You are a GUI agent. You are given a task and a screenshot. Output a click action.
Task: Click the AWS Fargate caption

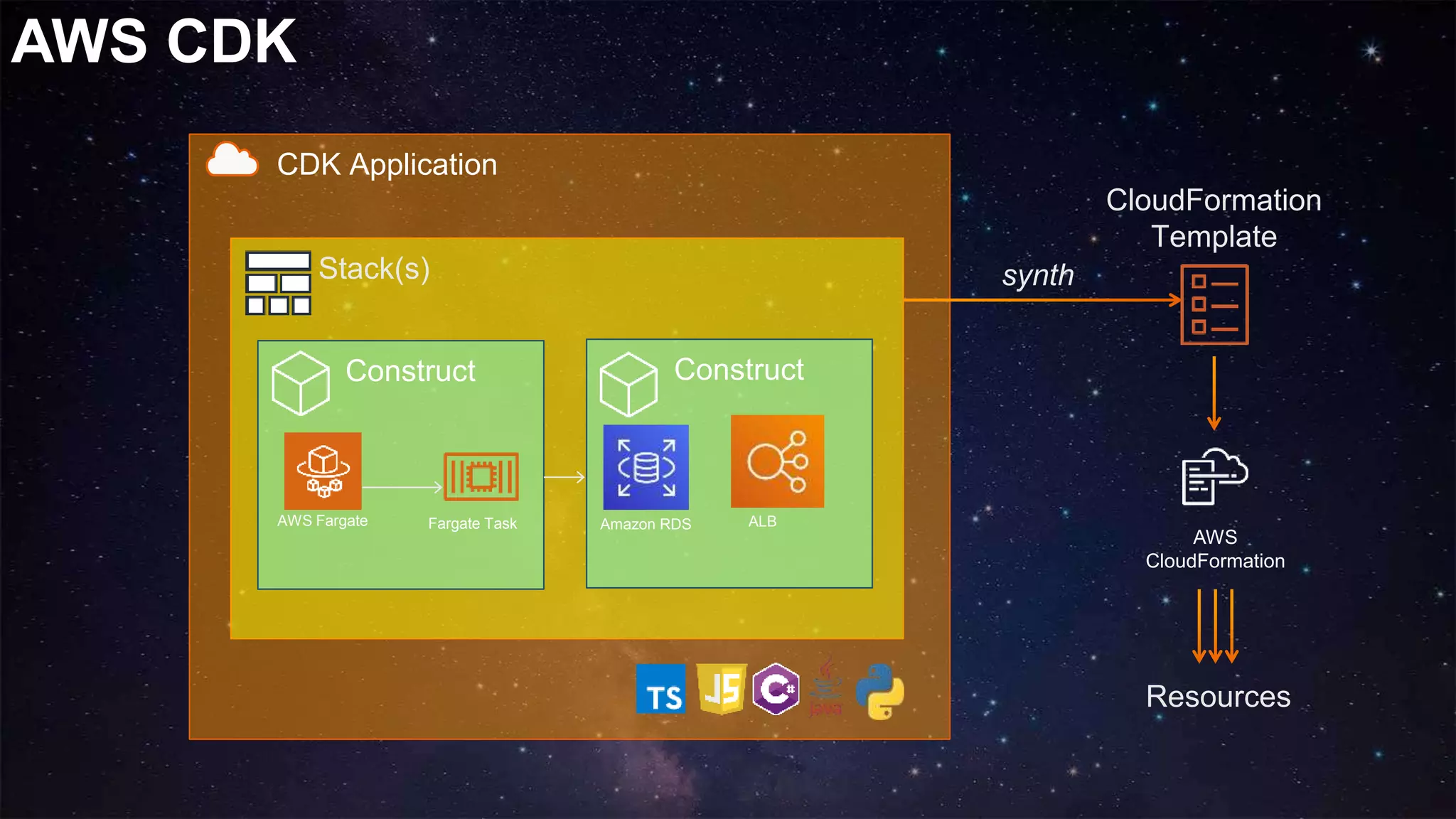point(322,521)
